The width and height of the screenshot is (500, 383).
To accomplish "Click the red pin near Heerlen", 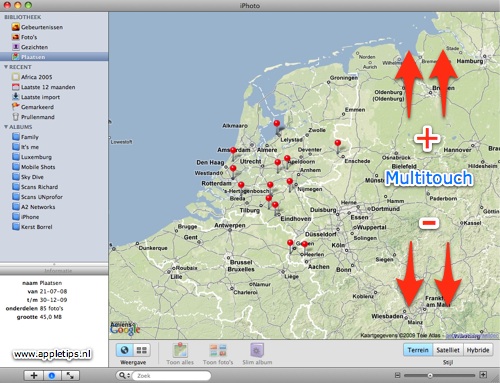I will tap(304, 244).
